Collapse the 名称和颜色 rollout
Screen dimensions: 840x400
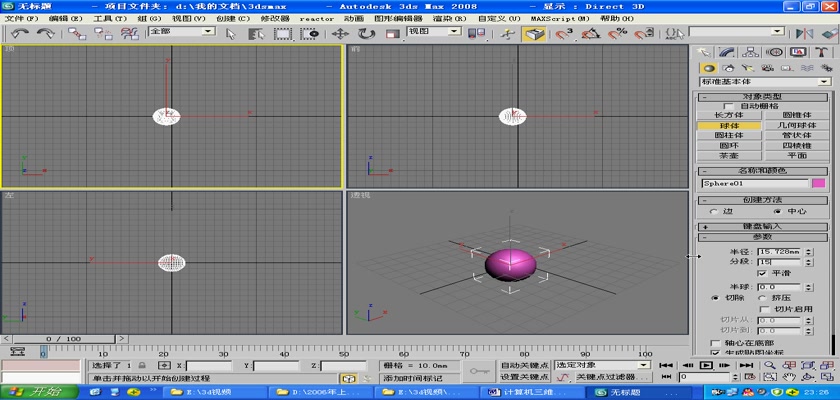pyautogui.click(x=763, y=171)
